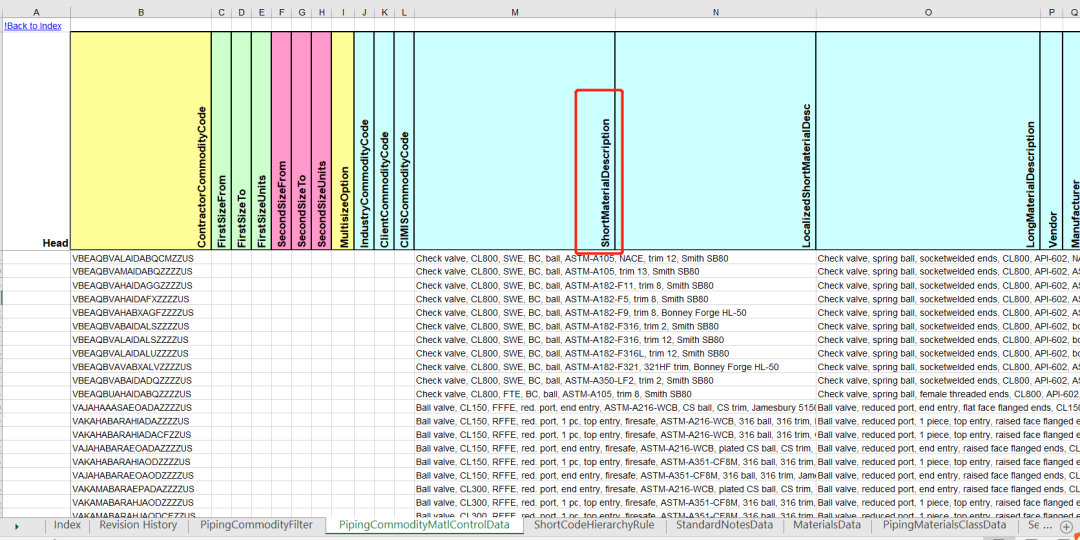Image resolution: width=1080 pixels, height=540 pixels.
Task: Select column A header
Action: tap(36, 12)
